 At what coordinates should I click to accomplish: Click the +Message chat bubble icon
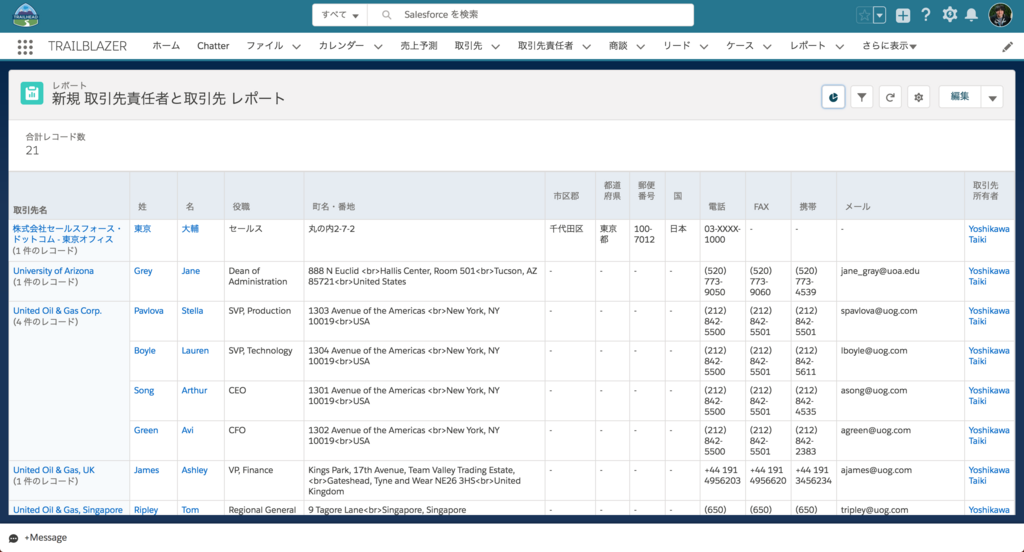(x=13, y=538)
